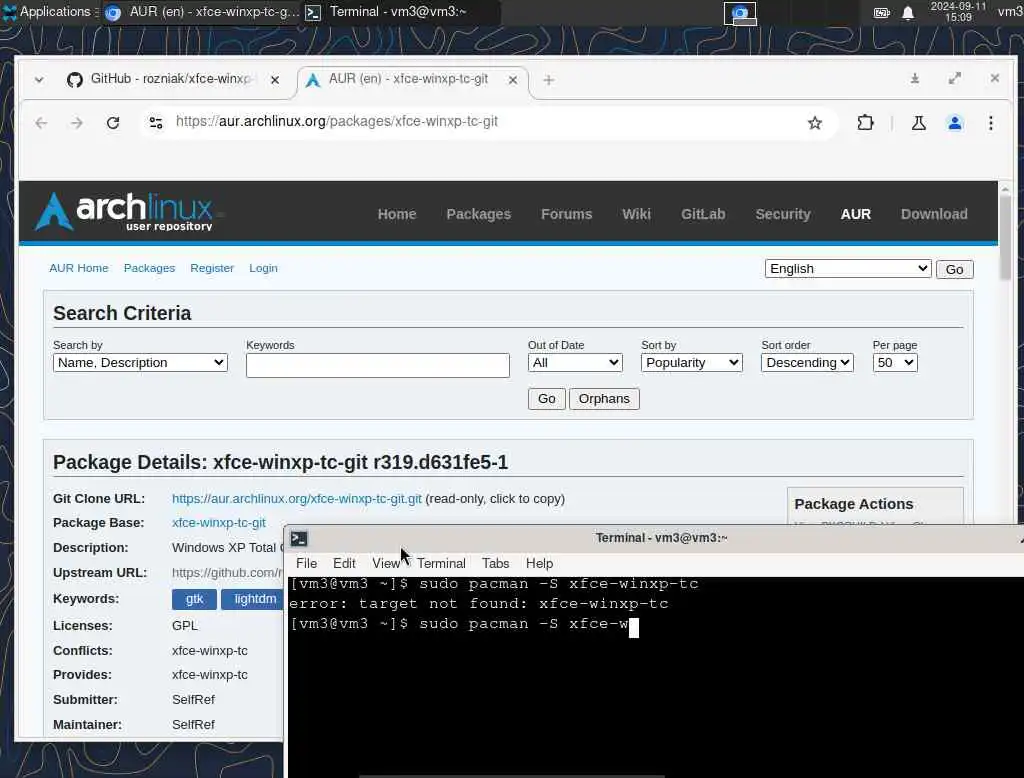The height and width of the screenshot is (778, 1024).
Task: Expand the English language dropdown
Action: point(848,268)
